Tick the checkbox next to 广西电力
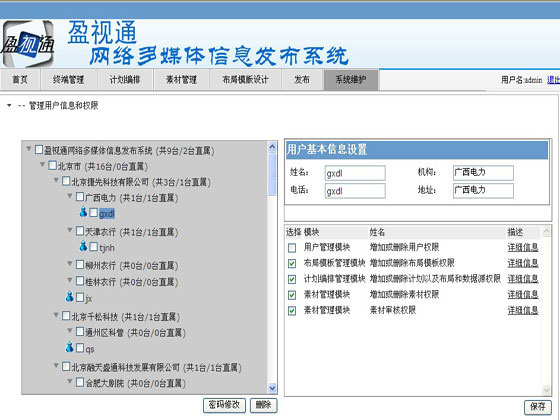560x420 pixels. pos(80,196)
